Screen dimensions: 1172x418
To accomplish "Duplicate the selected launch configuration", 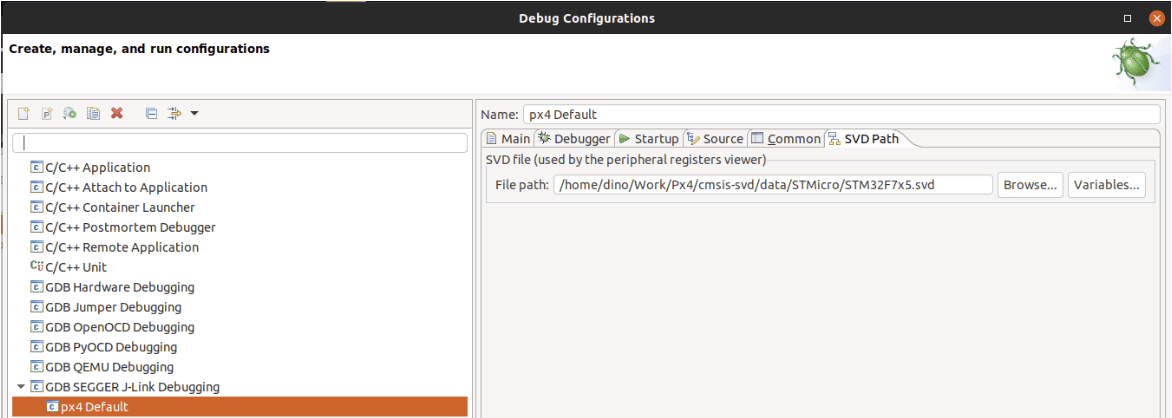I will click(93, 114).
